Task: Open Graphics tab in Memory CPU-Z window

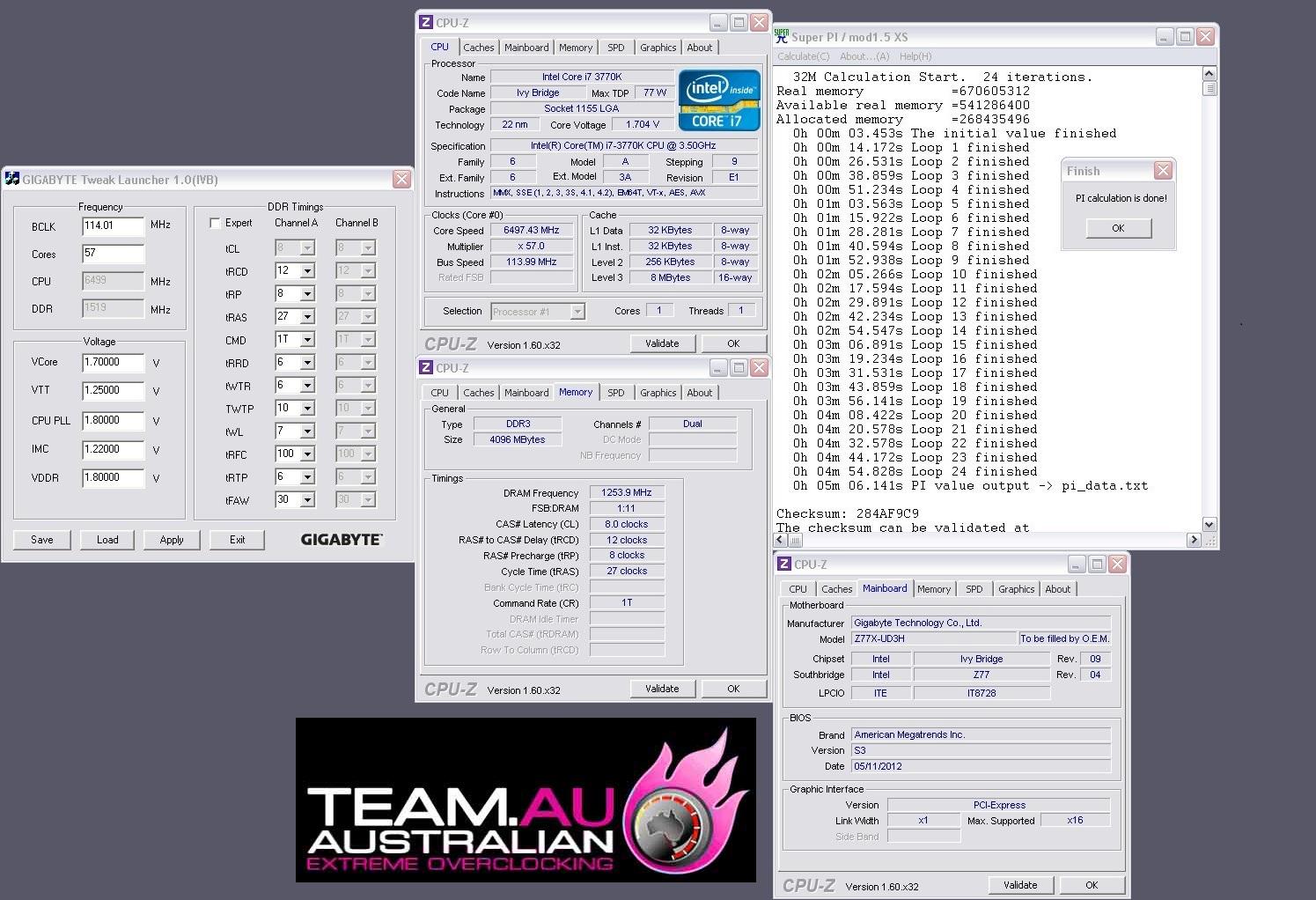Action: click(658, 393)
